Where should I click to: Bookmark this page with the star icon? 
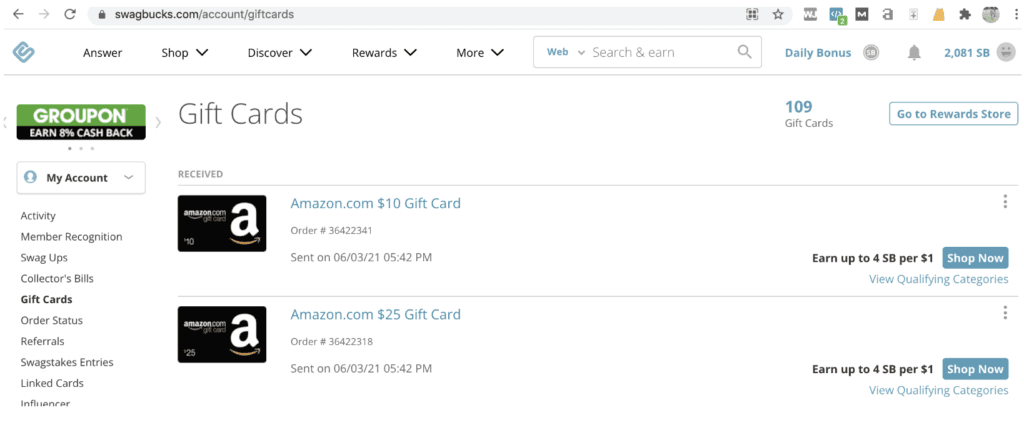[778, 15]
